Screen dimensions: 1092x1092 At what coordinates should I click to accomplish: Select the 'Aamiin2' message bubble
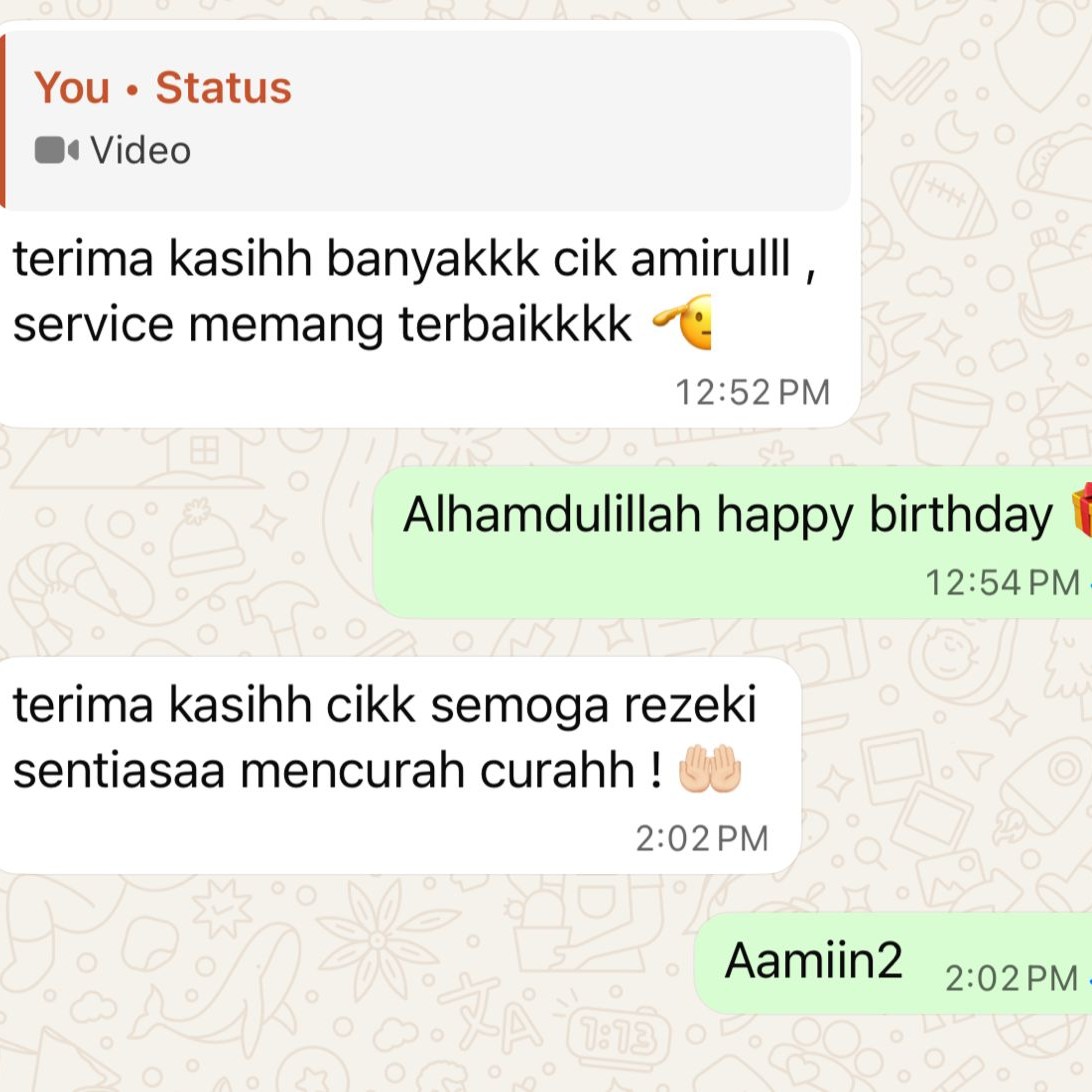click(x=894, y=963)
